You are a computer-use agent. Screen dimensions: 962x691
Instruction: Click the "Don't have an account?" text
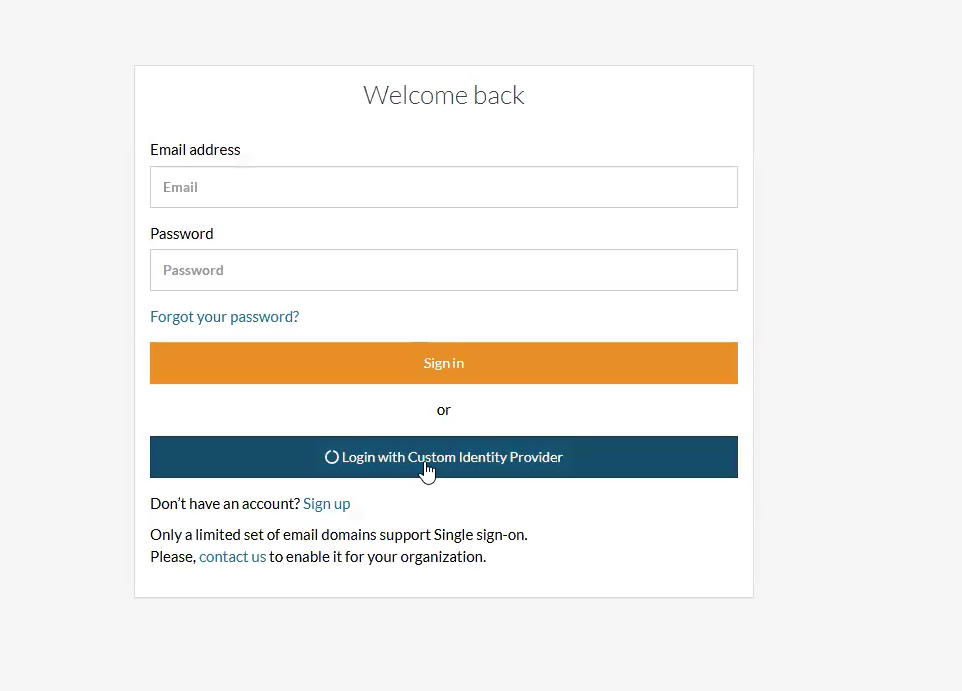(224, 504)
